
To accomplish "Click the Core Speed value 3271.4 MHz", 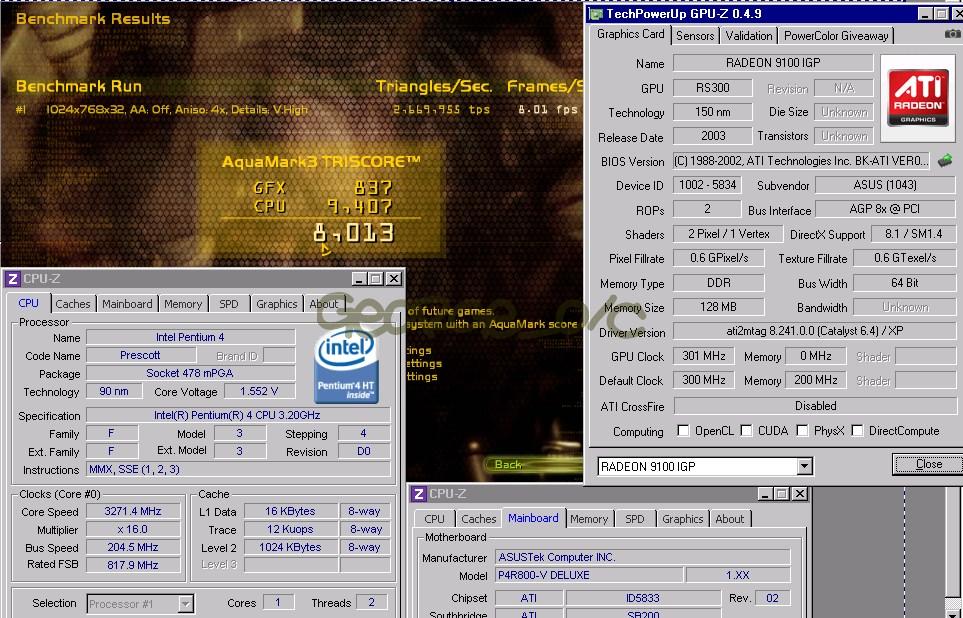I will (x=133, y=511).
